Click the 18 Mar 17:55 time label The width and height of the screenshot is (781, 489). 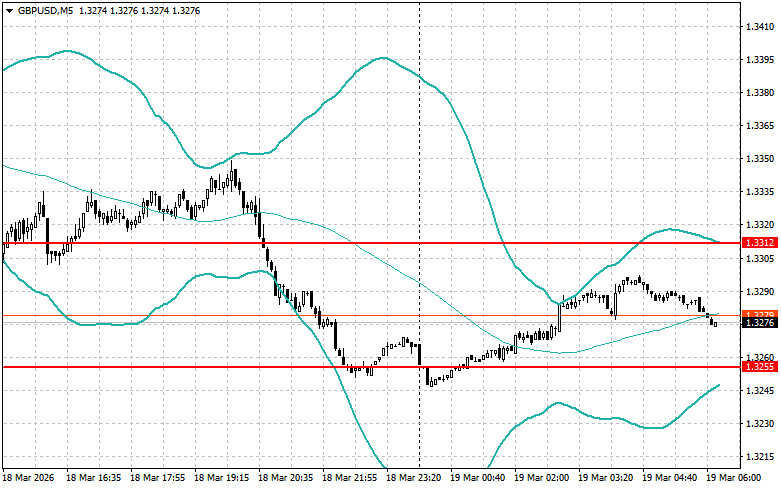point(157,478)
